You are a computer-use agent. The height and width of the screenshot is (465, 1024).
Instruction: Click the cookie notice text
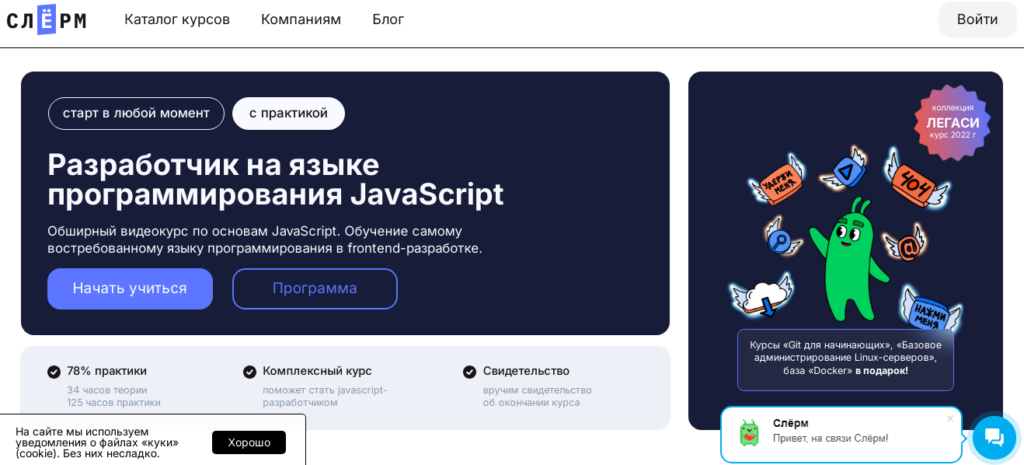[97, 443]
